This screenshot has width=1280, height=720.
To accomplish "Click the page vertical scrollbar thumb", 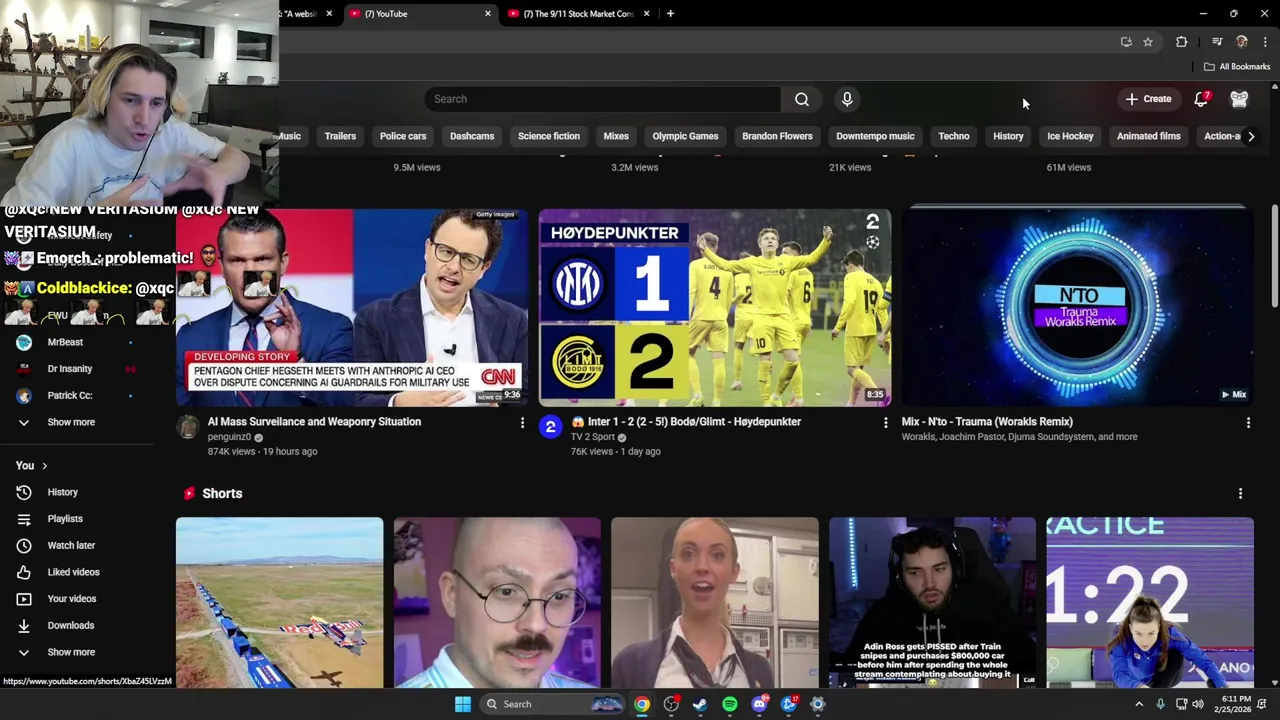I will coord(1274,256).
